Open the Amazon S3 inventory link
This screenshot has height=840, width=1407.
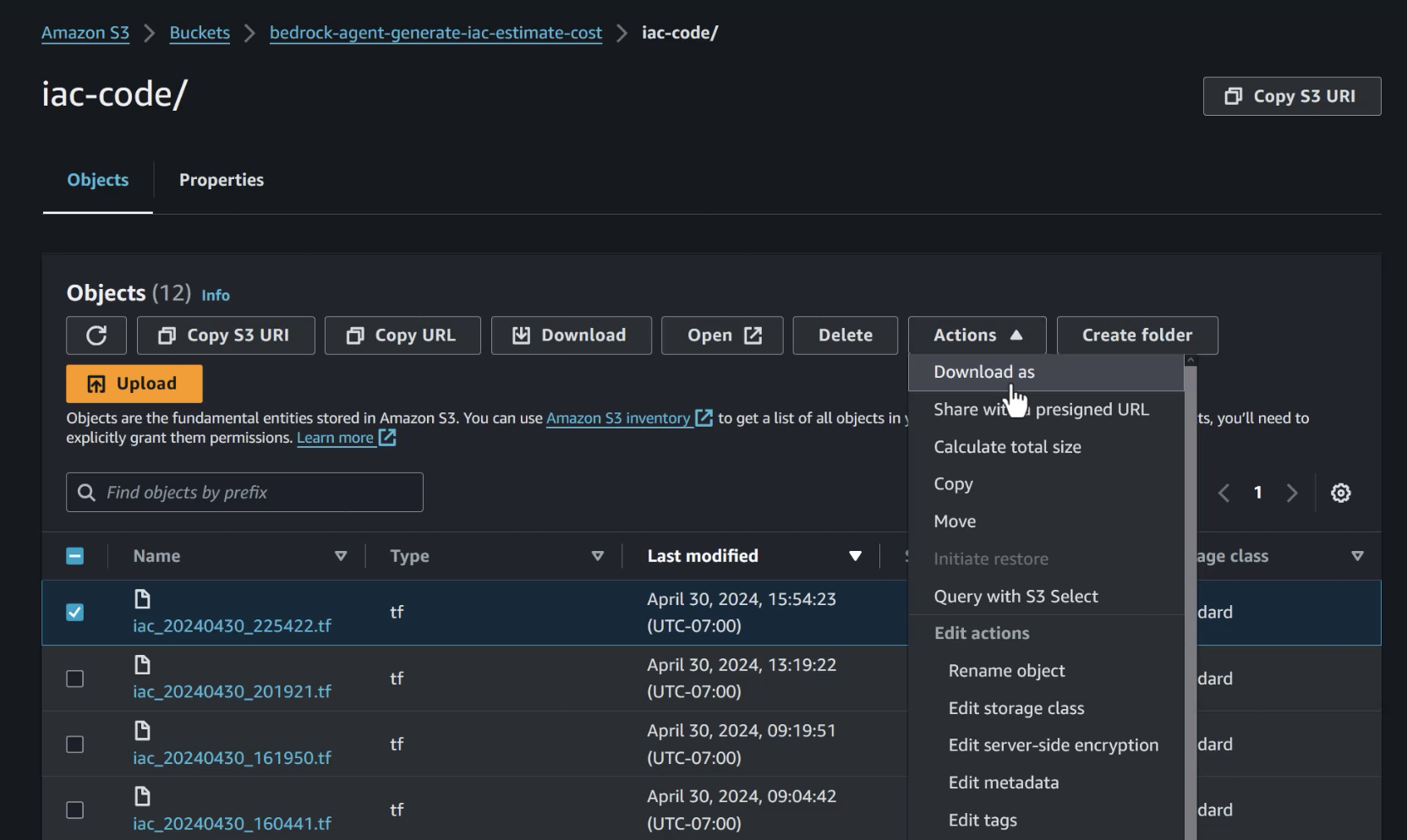618,418
